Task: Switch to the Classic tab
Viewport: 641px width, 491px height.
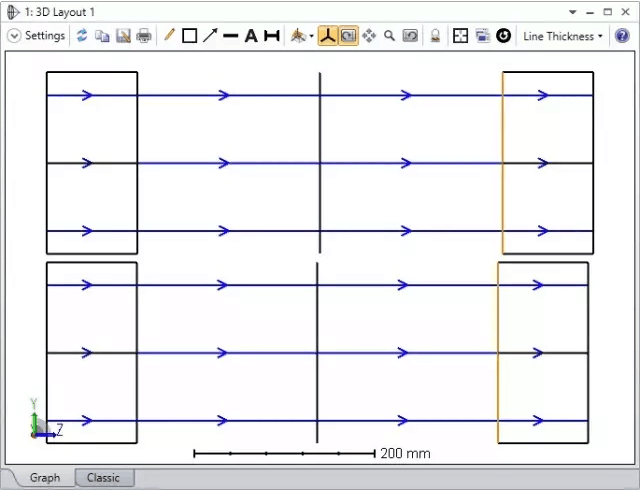Action: click(103, 478)
